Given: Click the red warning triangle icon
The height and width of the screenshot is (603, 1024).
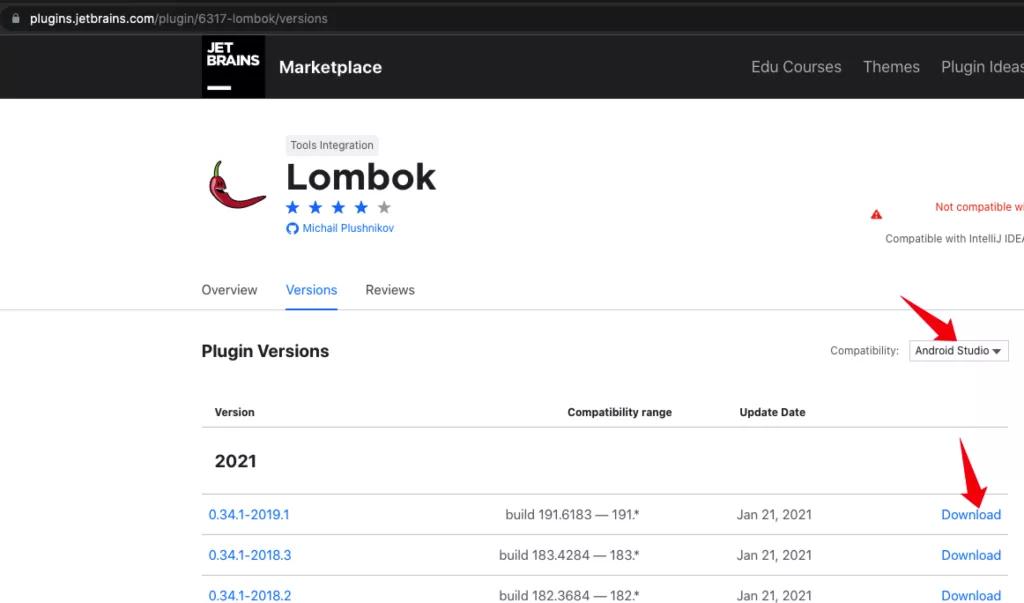Looking at the screenshot, I should tap(876, 214).
